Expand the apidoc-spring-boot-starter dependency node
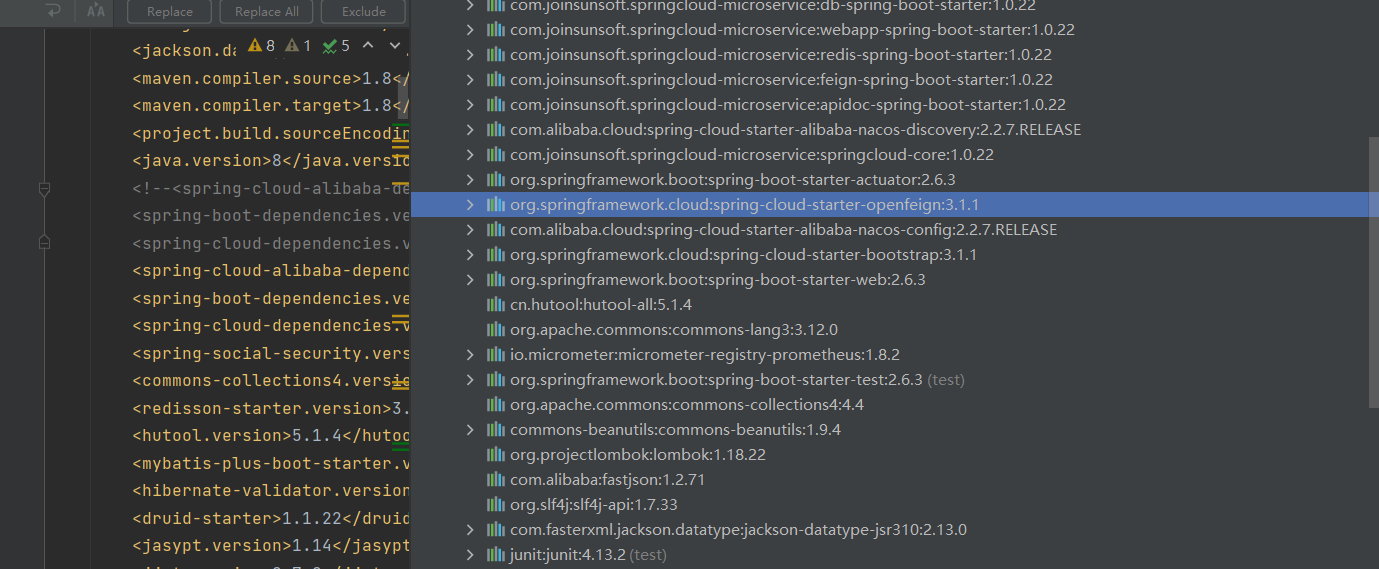The height and width of the screenshot is (569, 1379). [470, 105]
